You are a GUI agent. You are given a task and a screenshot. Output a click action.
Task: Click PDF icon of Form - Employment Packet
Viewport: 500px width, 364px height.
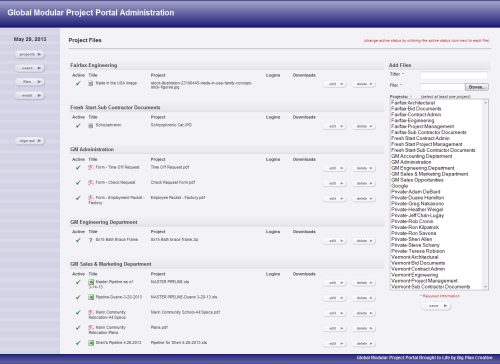tap(91, 198)
